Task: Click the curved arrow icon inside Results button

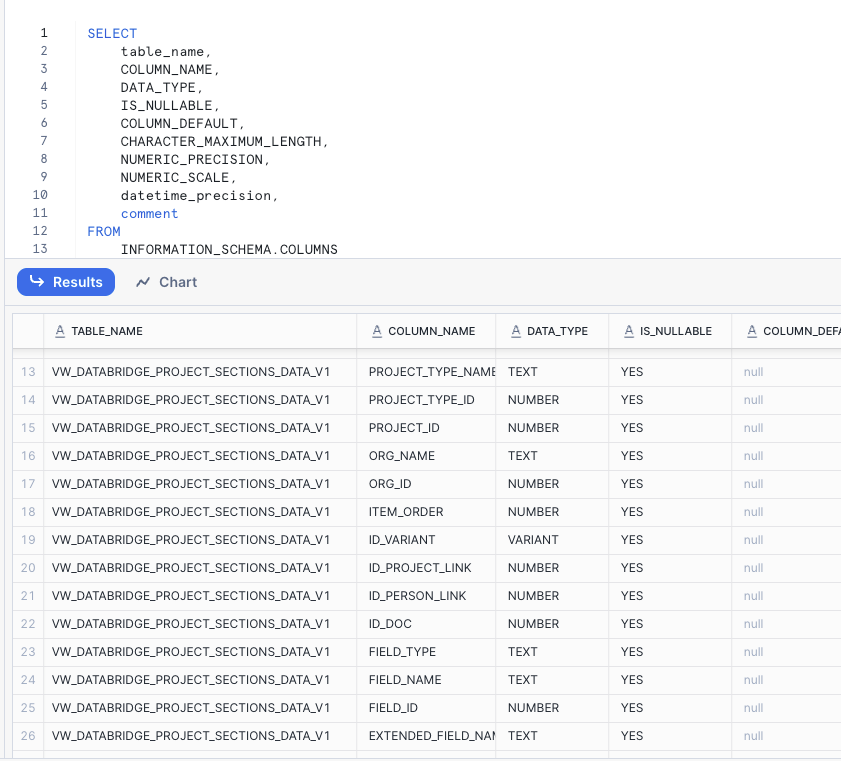Action: (34, 282)
